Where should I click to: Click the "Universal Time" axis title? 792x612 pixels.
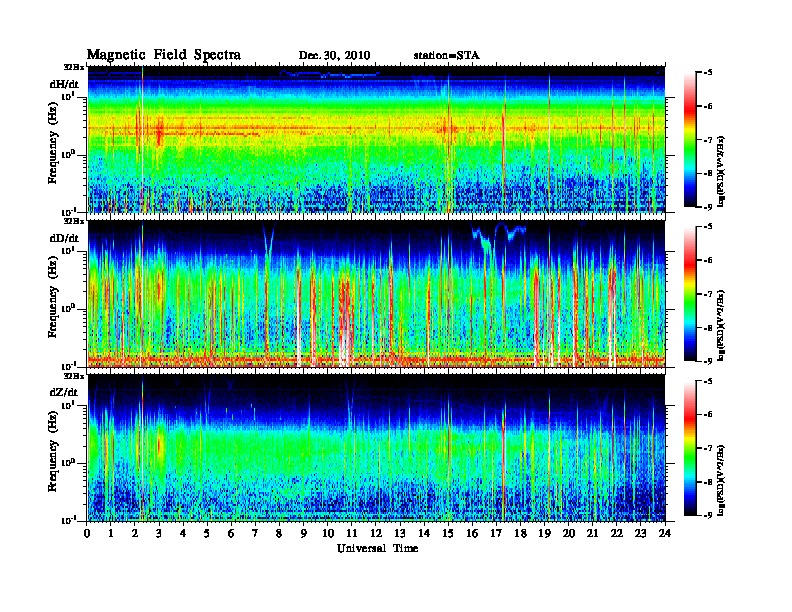coord(377,548)
